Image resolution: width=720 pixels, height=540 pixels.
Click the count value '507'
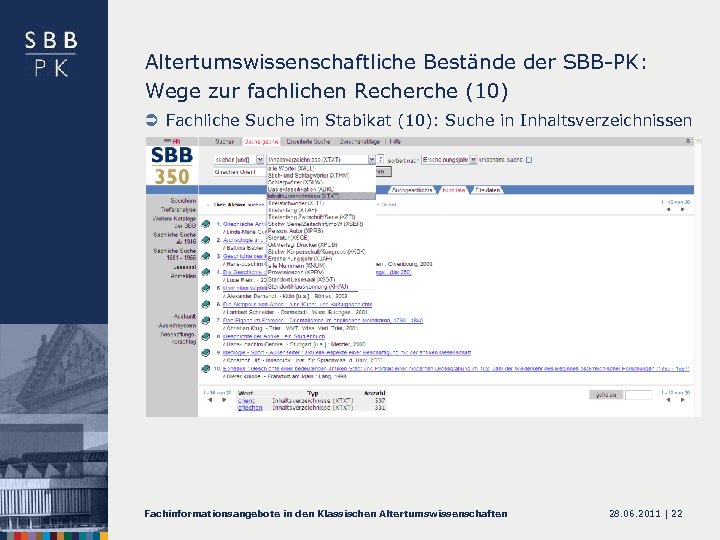(x=380, y=400)
